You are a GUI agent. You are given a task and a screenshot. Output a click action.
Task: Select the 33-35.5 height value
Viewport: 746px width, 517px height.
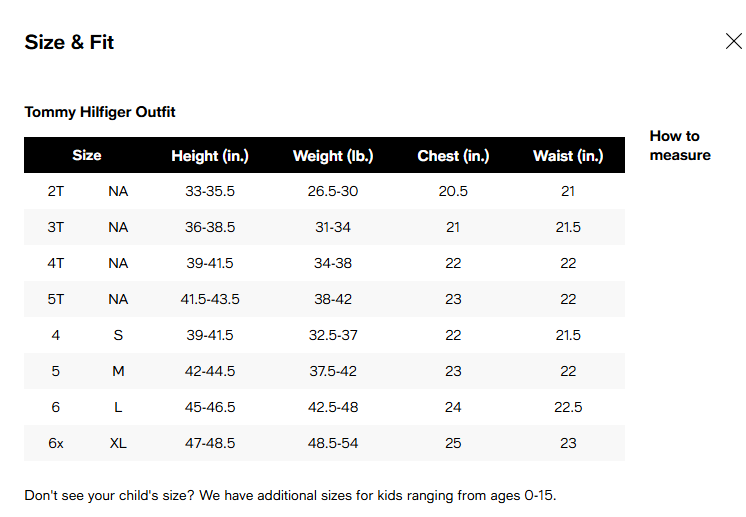pos(210,191)
